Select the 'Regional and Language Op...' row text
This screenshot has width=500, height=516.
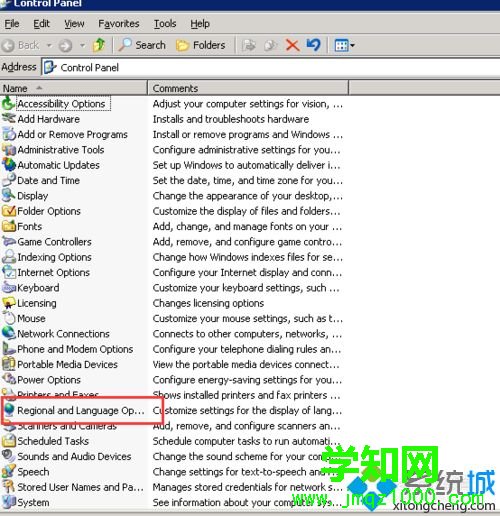(x=81, y=410)
